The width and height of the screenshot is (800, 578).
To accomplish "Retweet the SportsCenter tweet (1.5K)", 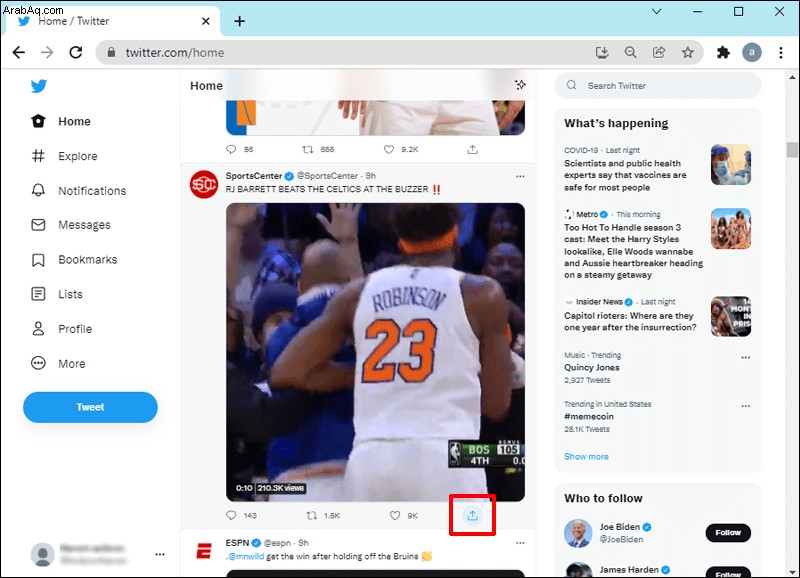I will point(311,515).
